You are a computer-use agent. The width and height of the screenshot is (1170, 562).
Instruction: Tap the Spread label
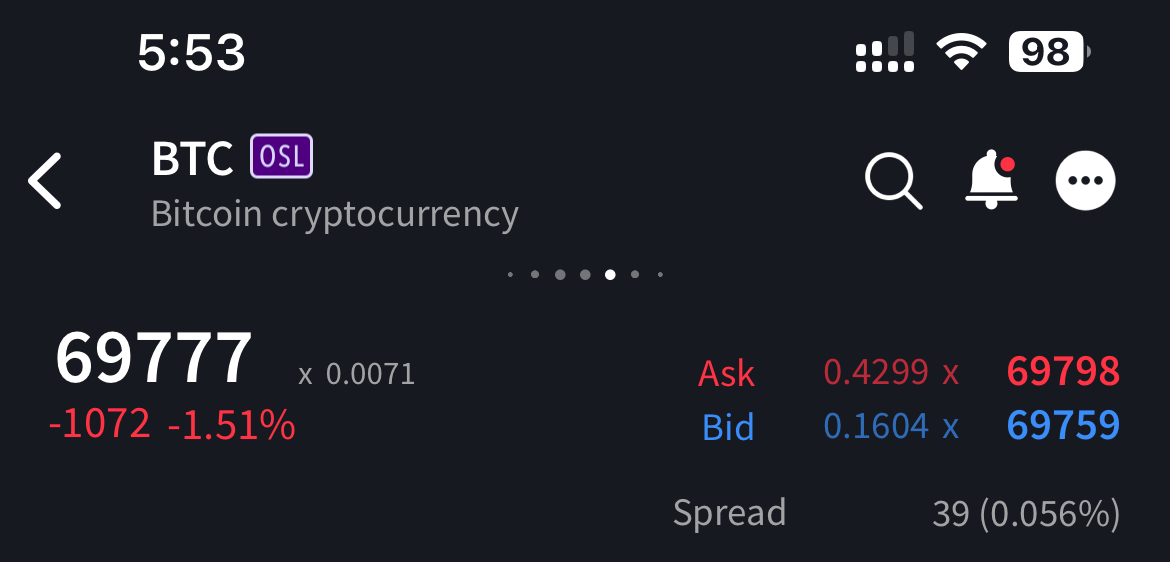730,513
